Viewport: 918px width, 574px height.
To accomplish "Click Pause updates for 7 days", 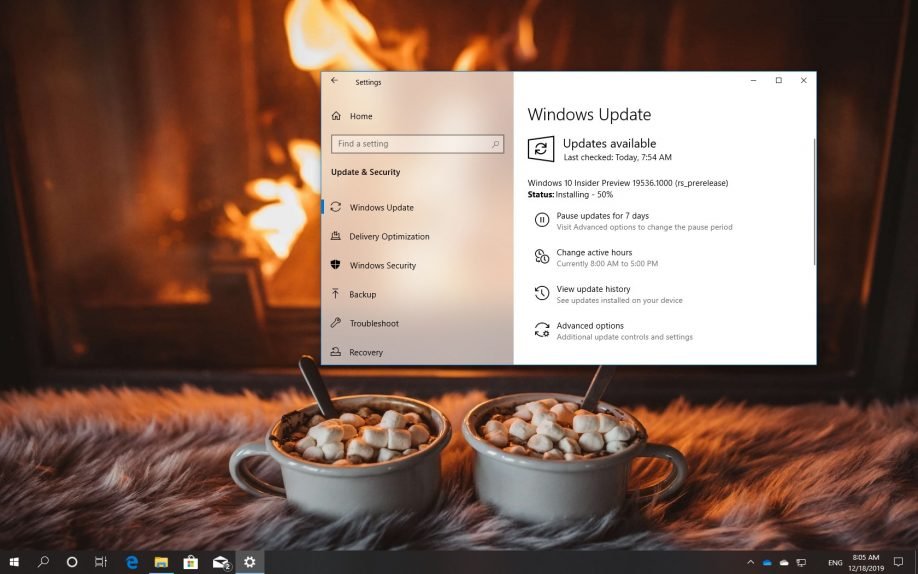I will click(x=602, y=216).
